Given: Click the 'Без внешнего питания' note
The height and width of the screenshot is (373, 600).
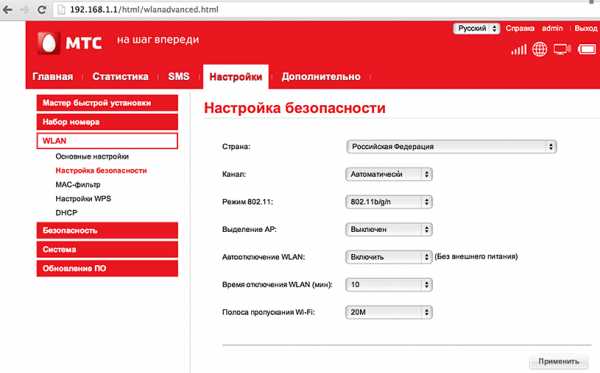Looking at the screenshot, I should (x=476, y=256).
